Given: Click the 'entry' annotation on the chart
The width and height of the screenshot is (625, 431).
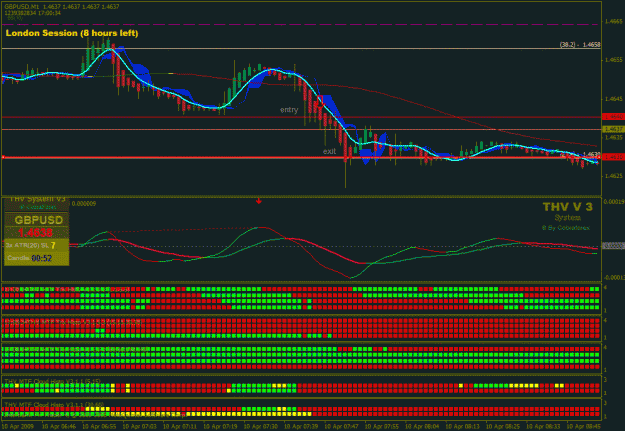Looking at the screenshot, I should point(289,110).
